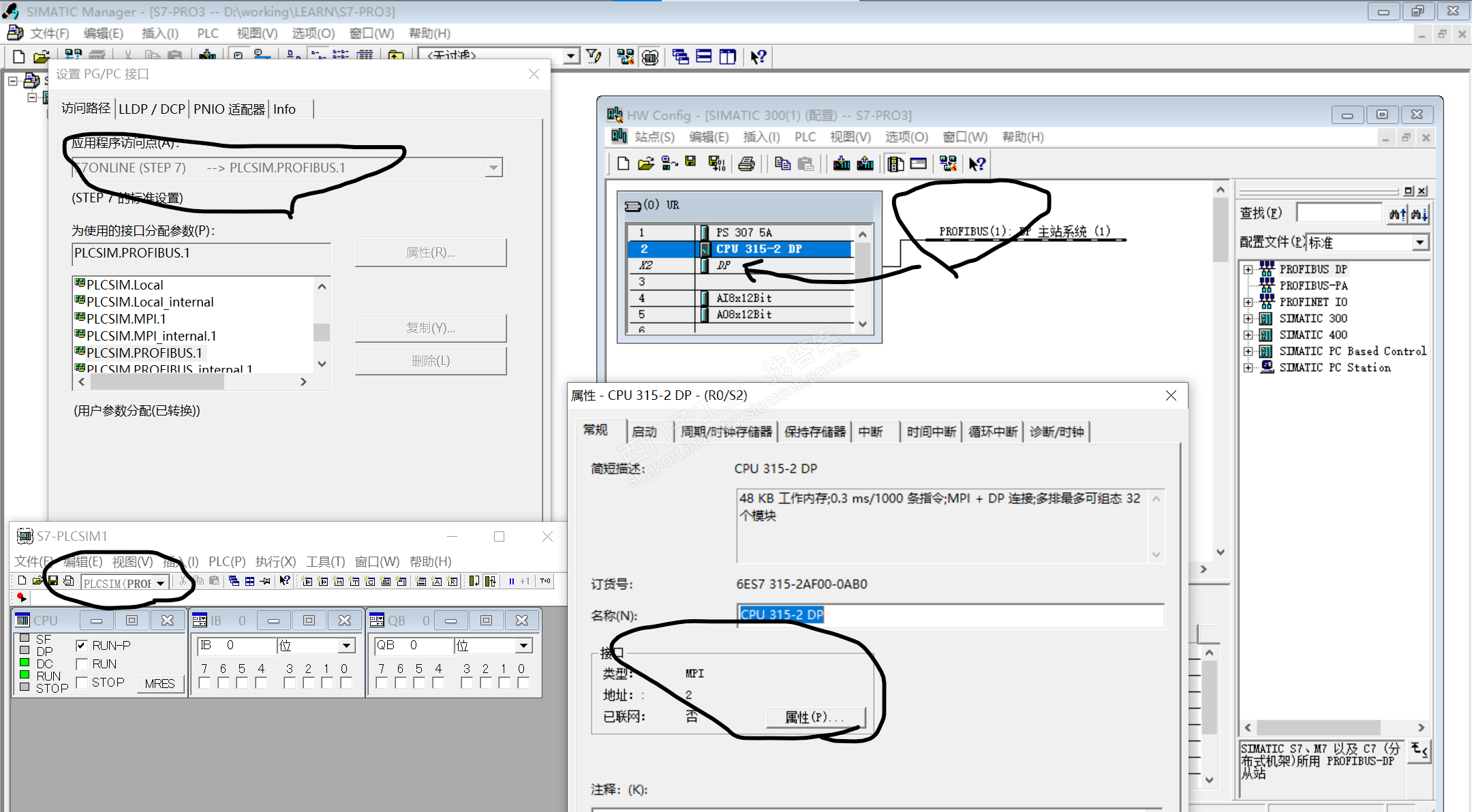1472x812 pixels.
Task: Toggle the RUN-P checkbox in CPU panel
Action: click(82, 645)
